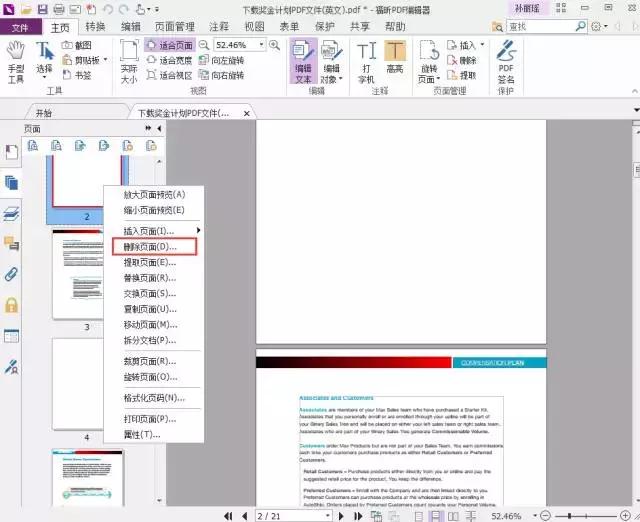Go to first page in status bar
640x522 pixels.
coord(228,516)
